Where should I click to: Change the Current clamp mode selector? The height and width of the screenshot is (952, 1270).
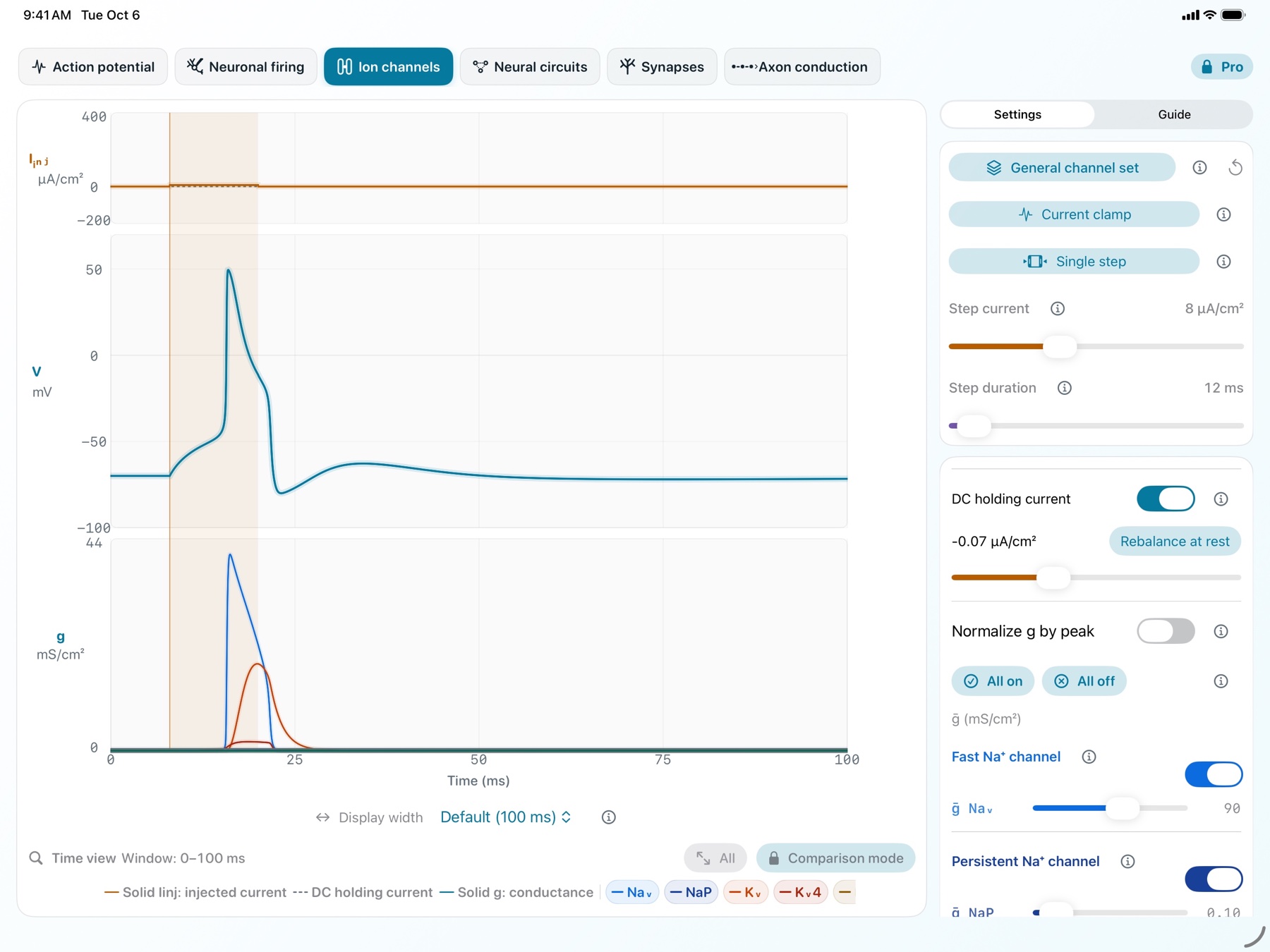pos(1074,214)
